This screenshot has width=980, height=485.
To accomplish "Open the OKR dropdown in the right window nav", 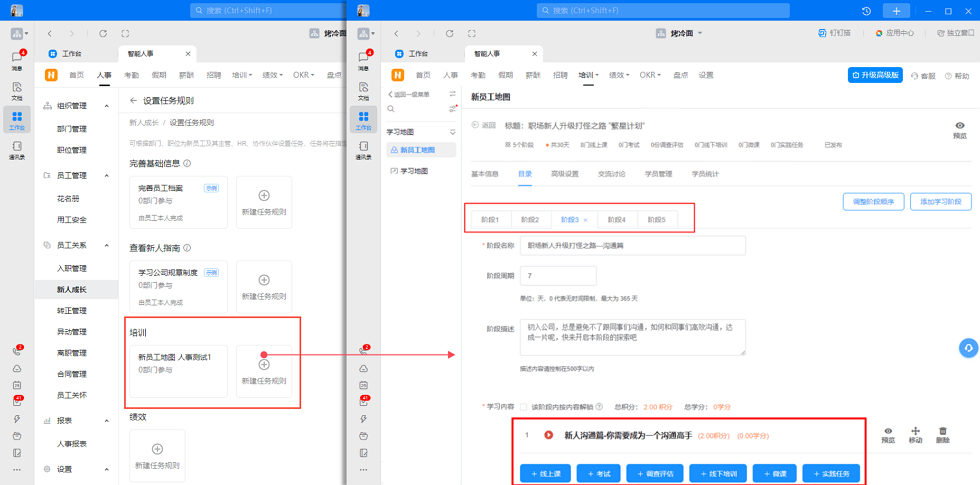I will [x=651, y=75].
